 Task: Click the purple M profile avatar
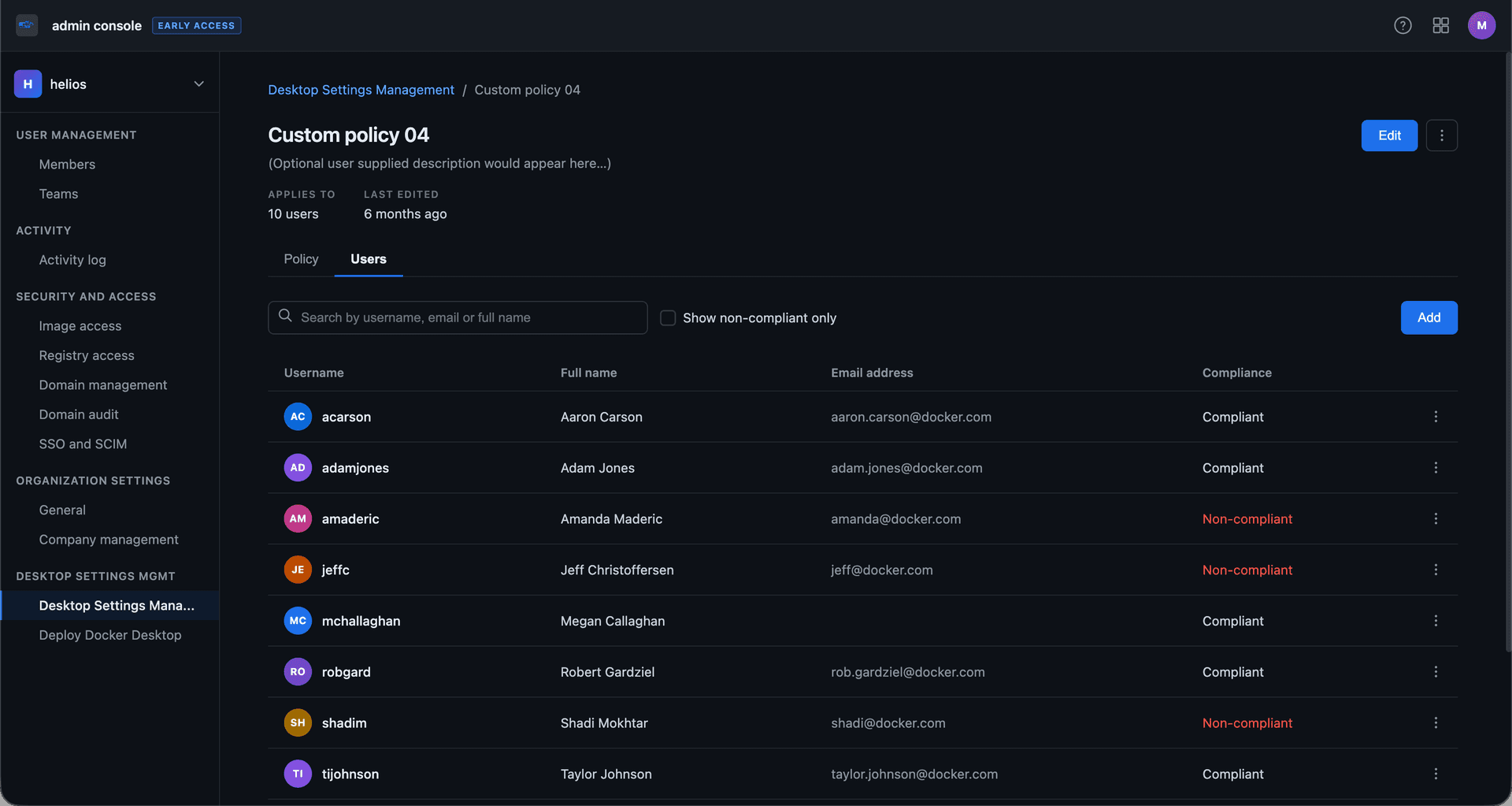[1481, 25]
